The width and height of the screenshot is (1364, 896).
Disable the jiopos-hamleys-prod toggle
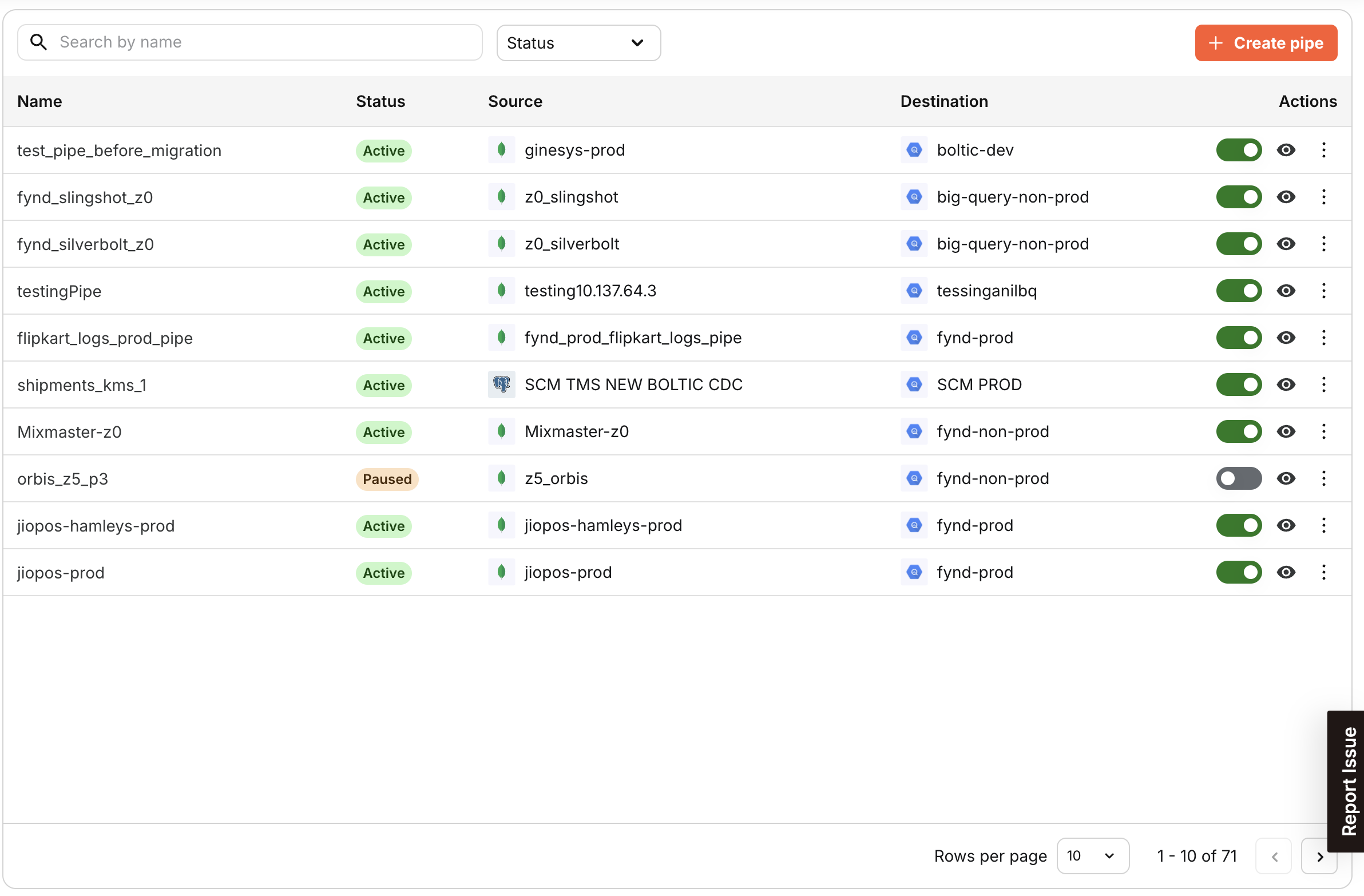[x=1239, y=526]
